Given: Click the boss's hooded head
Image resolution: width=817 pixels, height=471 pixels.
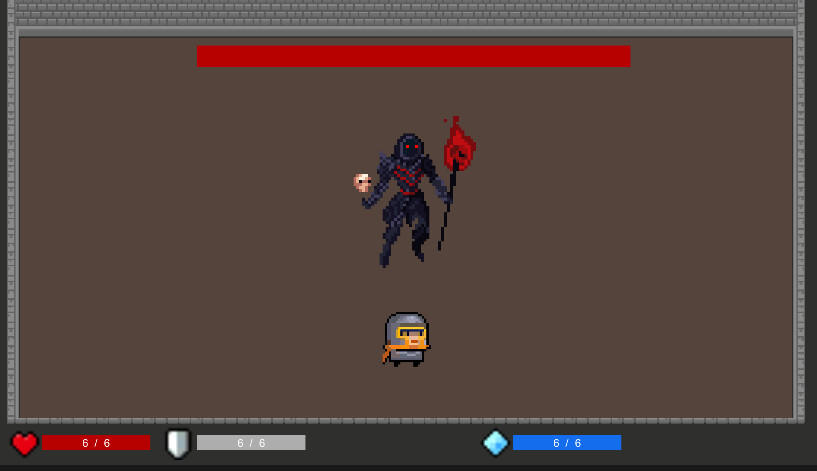Looking at the screenshot, I should (x=409, y=149).
